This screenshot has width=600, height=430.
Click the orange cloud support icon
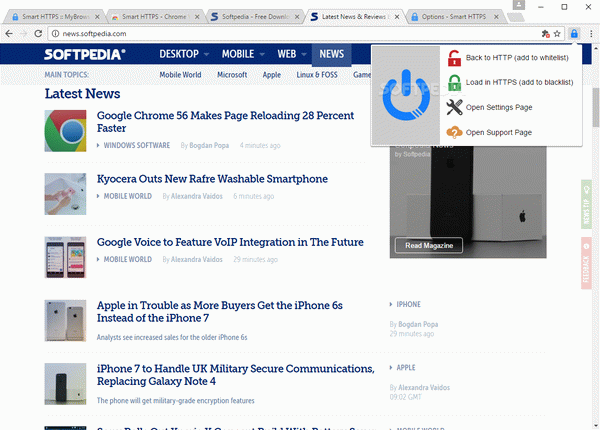coord(454,132)
